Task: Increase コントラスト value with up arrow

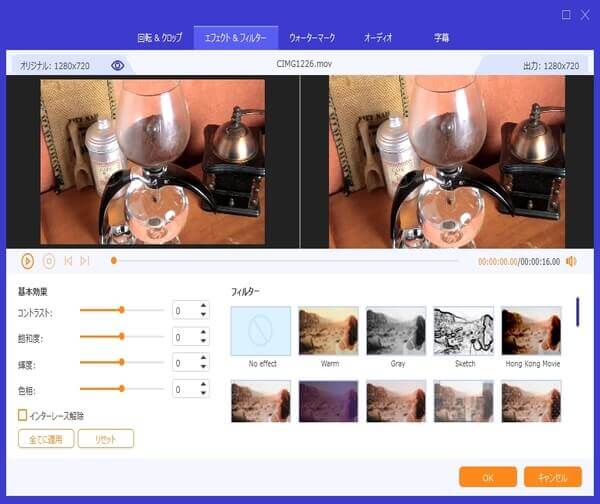Action: tap(204, 306)
